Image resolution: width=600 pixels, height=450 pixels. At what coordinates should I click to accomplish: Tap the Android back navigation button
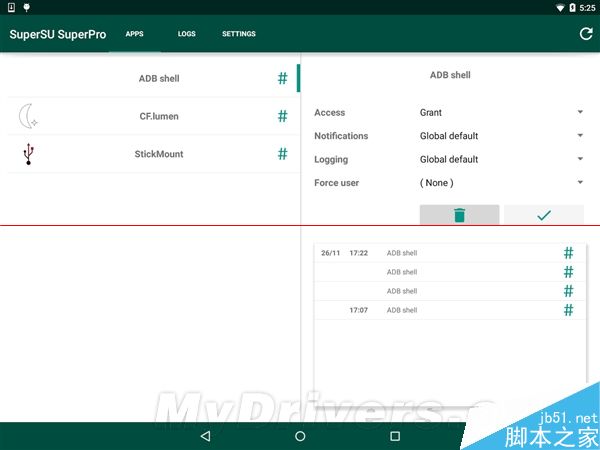click(x=205, y=436)
